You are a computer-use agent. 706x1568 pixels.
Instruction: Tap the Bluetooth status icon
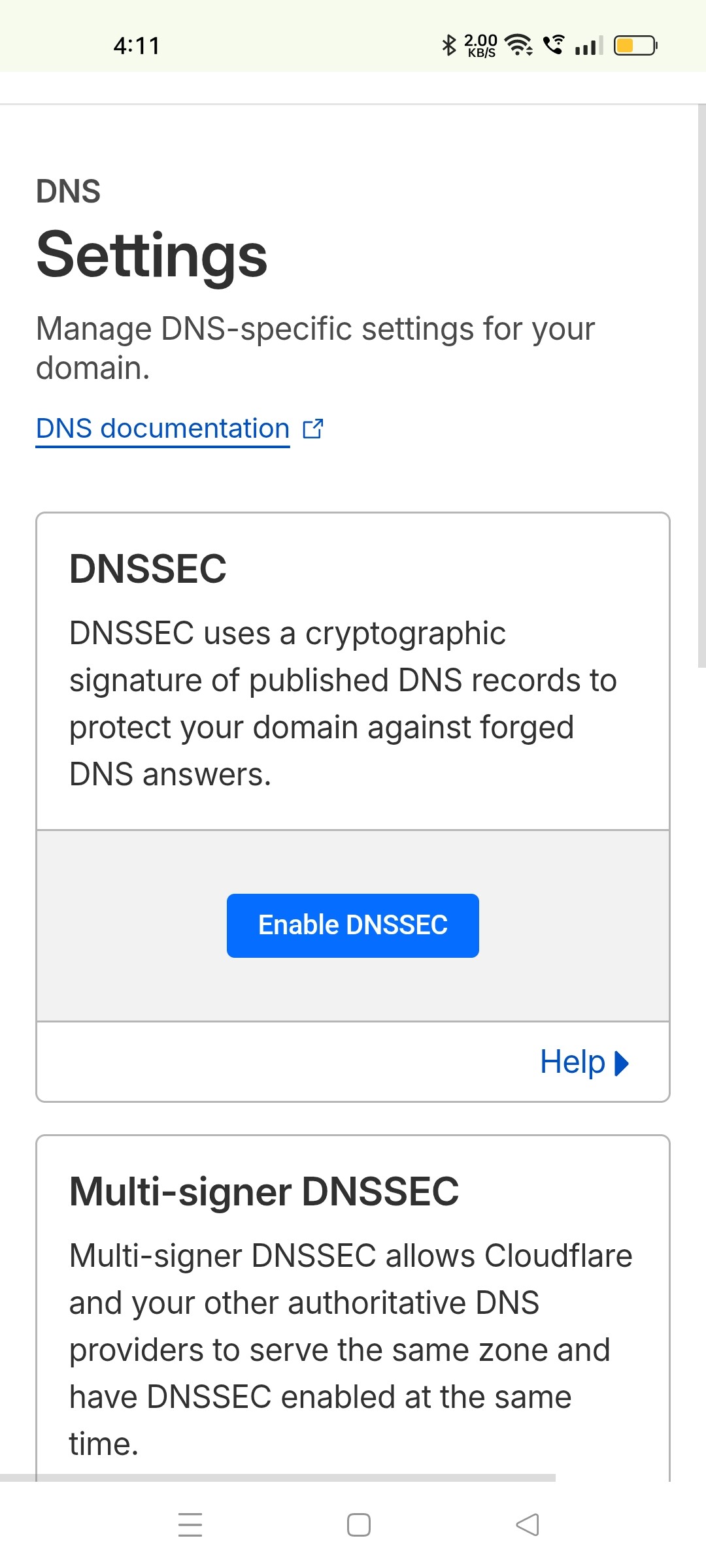448,45
